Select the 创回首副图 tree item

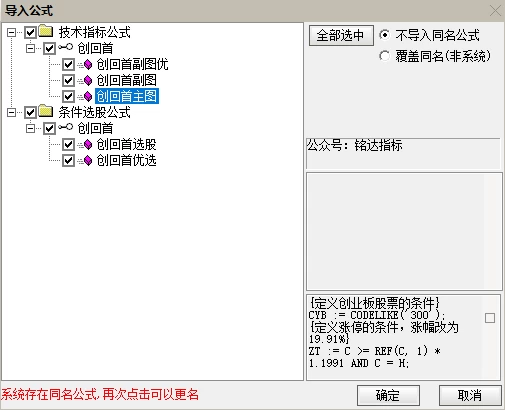coord(126,80)
